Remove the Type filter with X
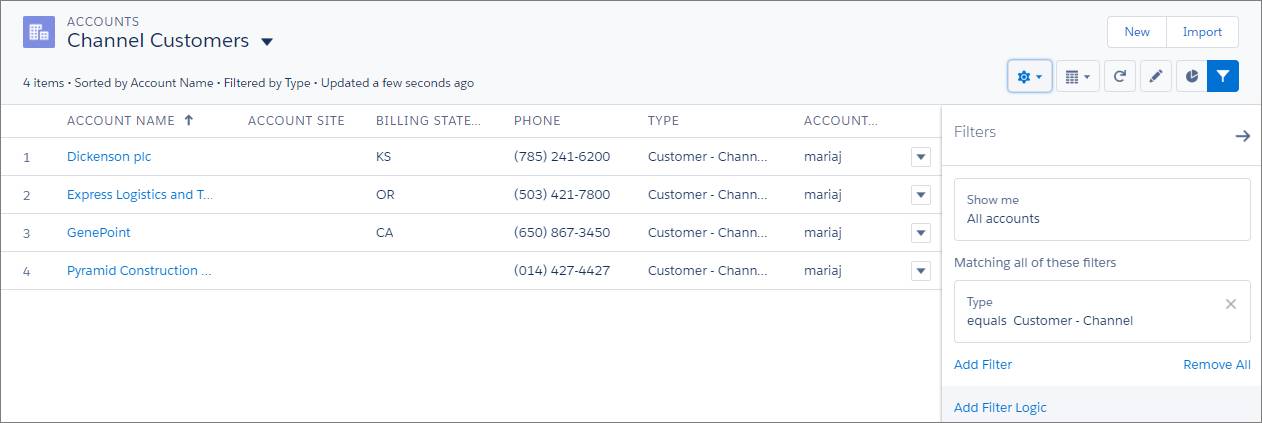The width and height of the screenshot is (1262, 423). (x=1231, y=304)
